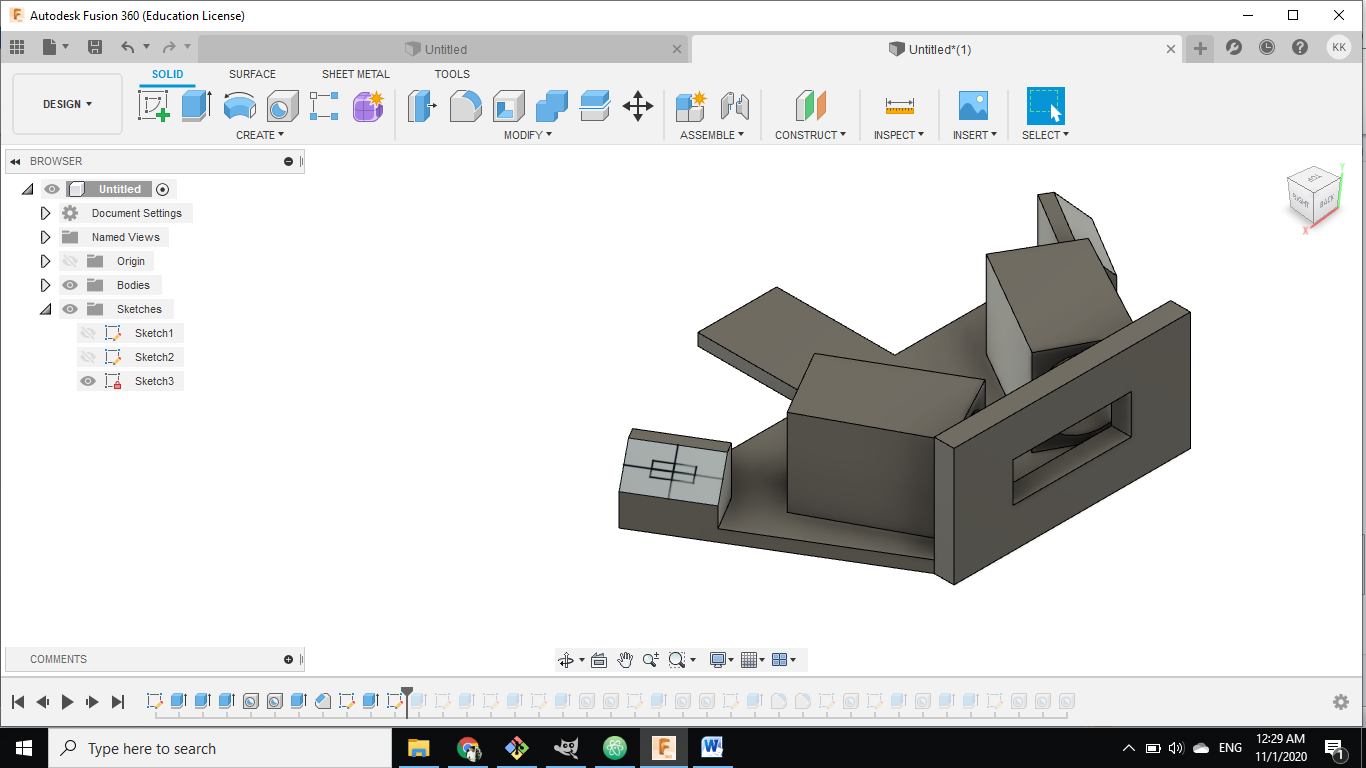Click the Joint tool icon

point(735,105)
